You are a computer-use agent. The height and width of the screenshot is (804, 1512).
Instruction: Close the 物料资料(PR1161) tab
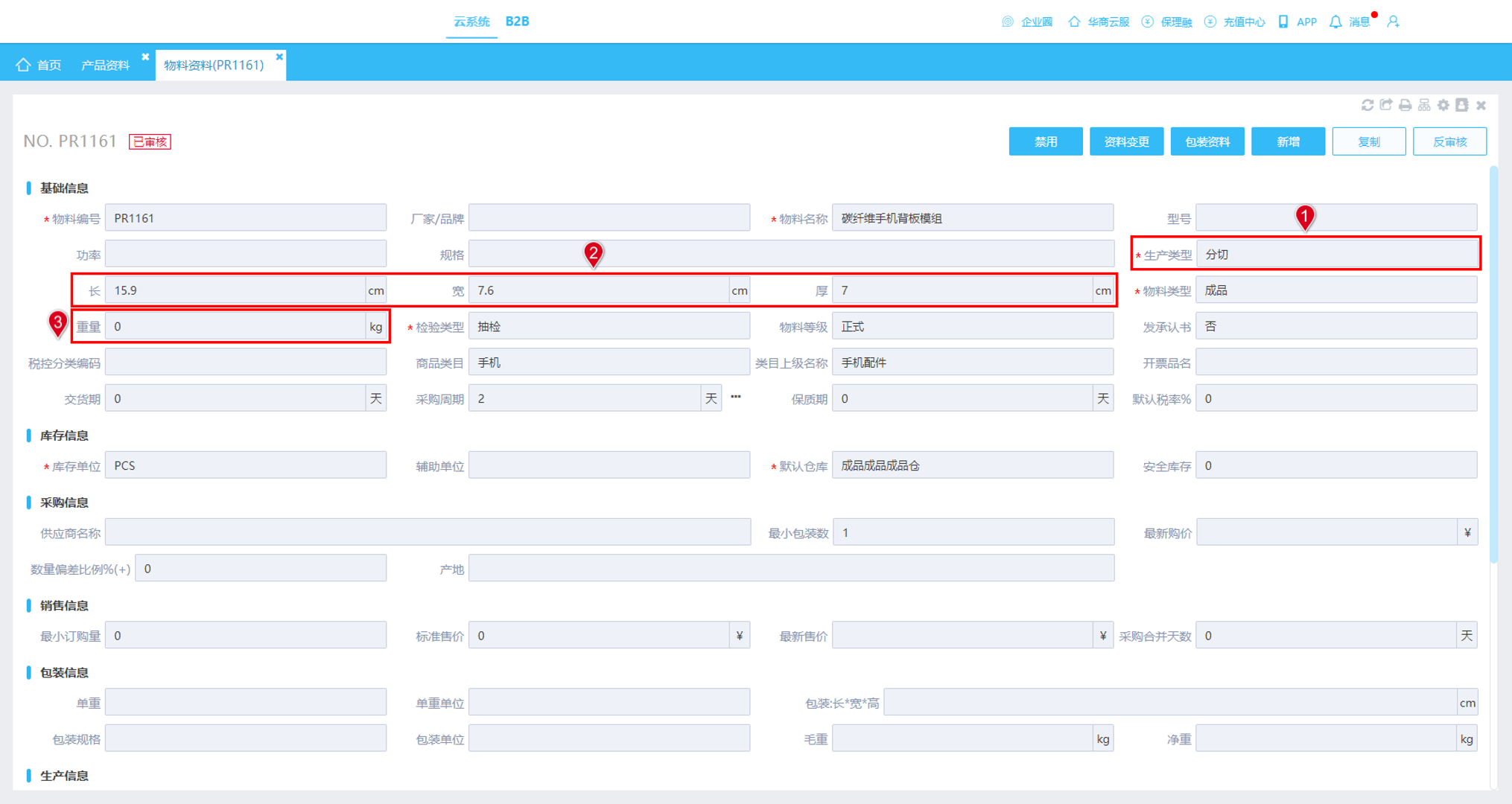click(x=279, y=57)
